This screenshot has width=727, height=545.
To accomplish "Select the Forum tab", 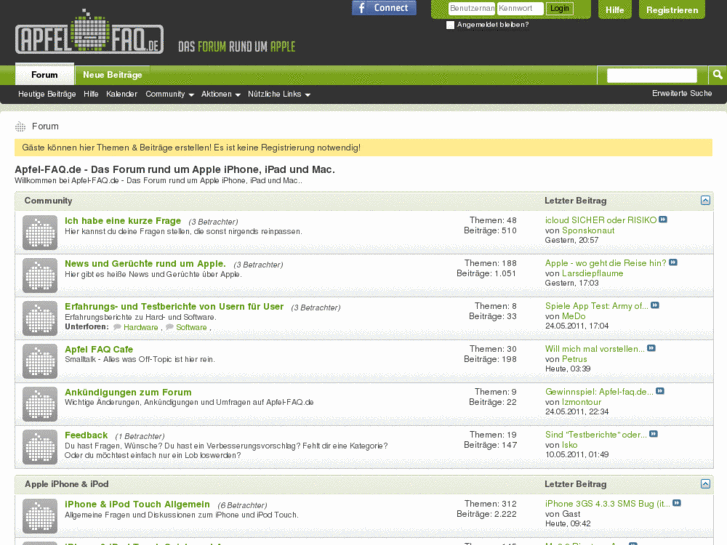I will pos(45,75).
